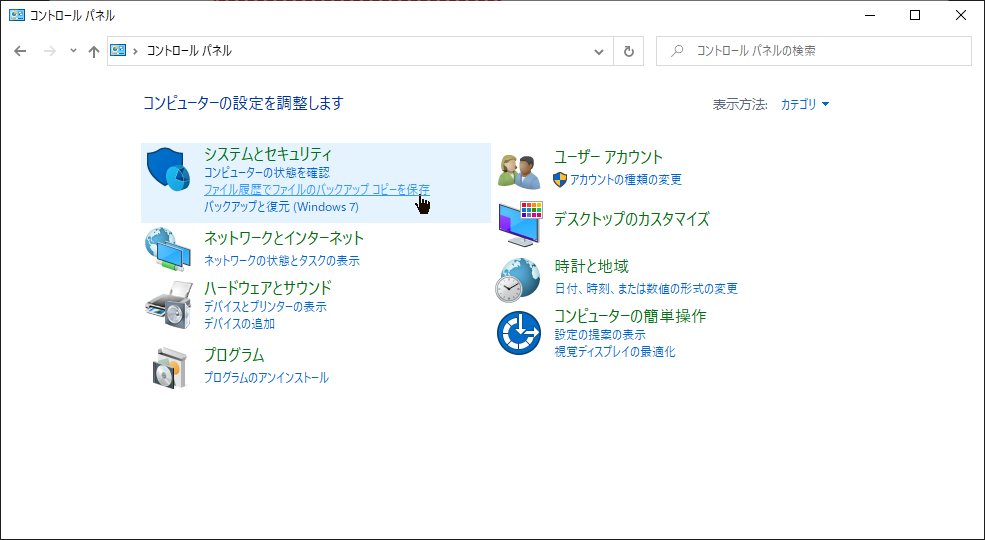Viewport: 985px width, 540px height.
Task: Refresh the Control Panel view
Action: click(629, 51)
